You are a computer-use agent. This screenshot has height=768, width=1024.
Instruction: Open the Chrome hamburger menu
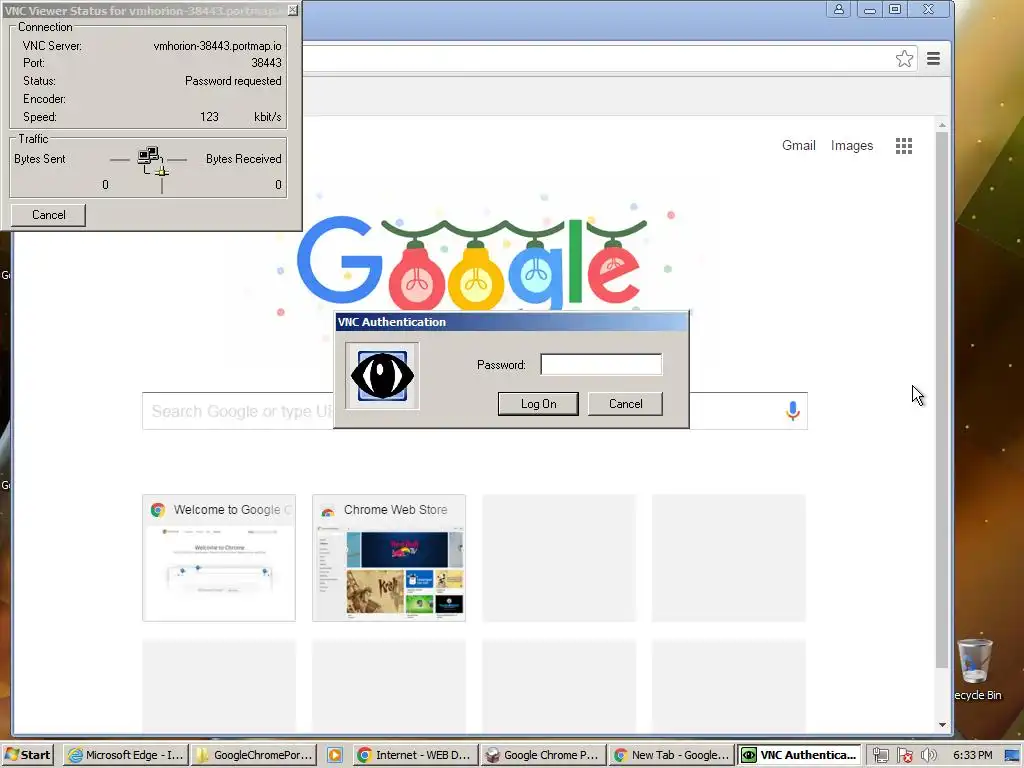[933, 59]
